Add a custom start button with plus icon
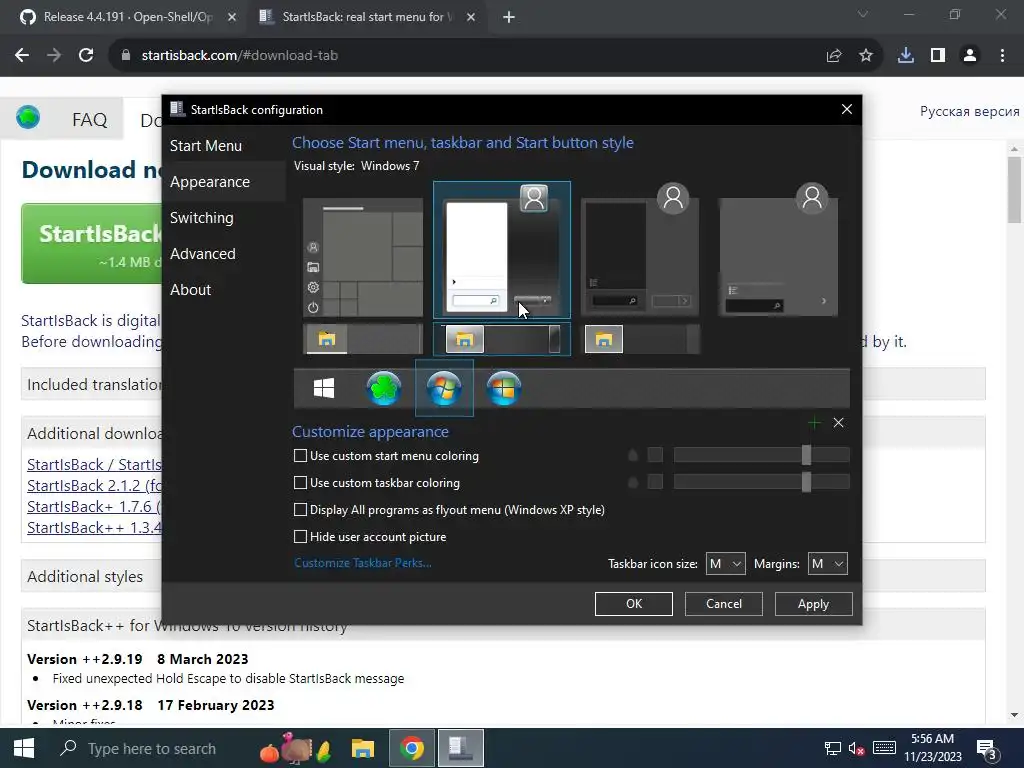Screen dimensions: 1024x768 [x=814, y=423]
